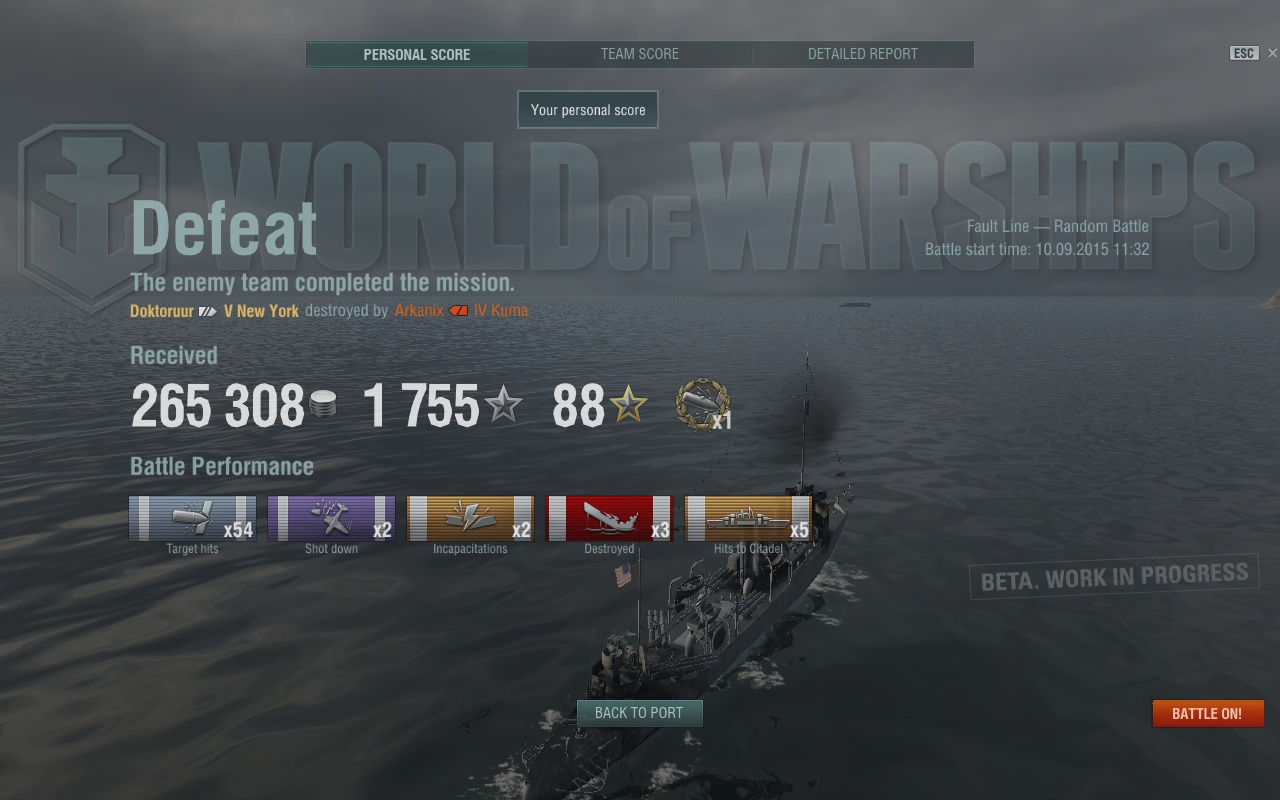1280x800 pixels.
Task: Click the gold free experience star
Action: 629,405
